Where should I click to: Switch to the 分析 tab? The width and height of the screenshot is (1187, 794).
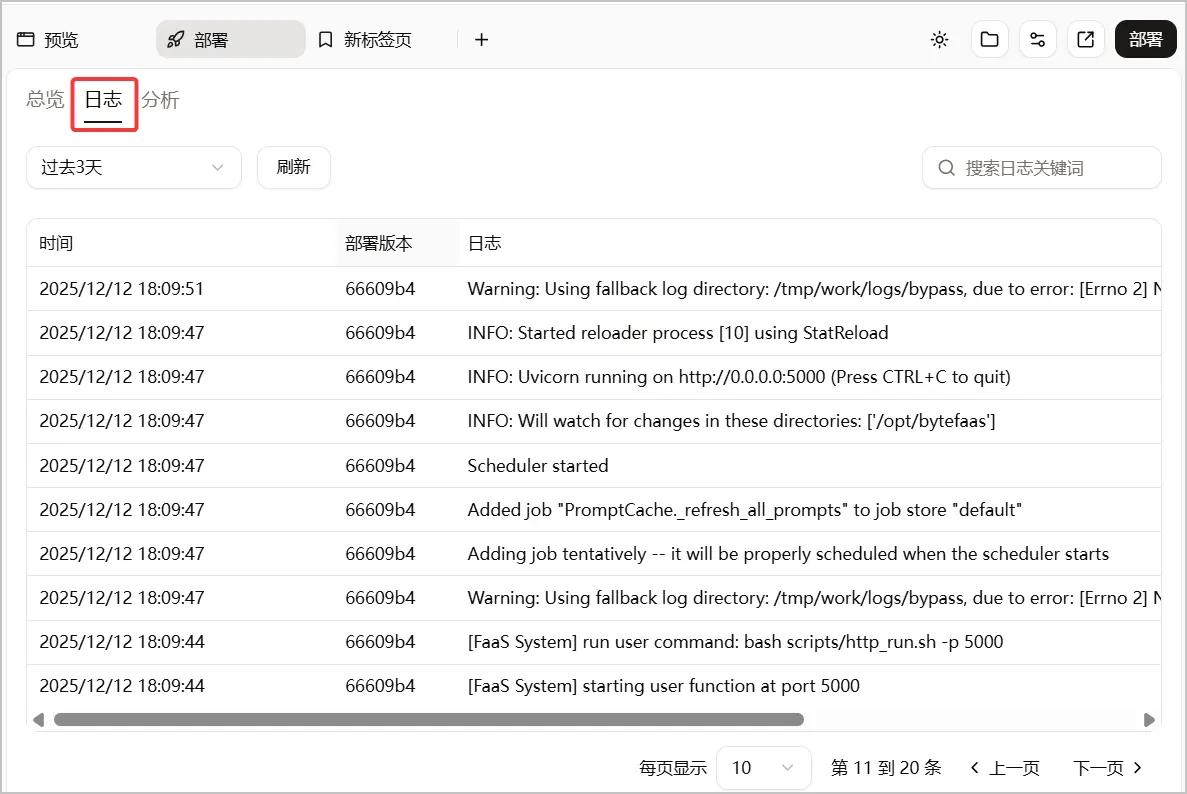tap(160, 99)
